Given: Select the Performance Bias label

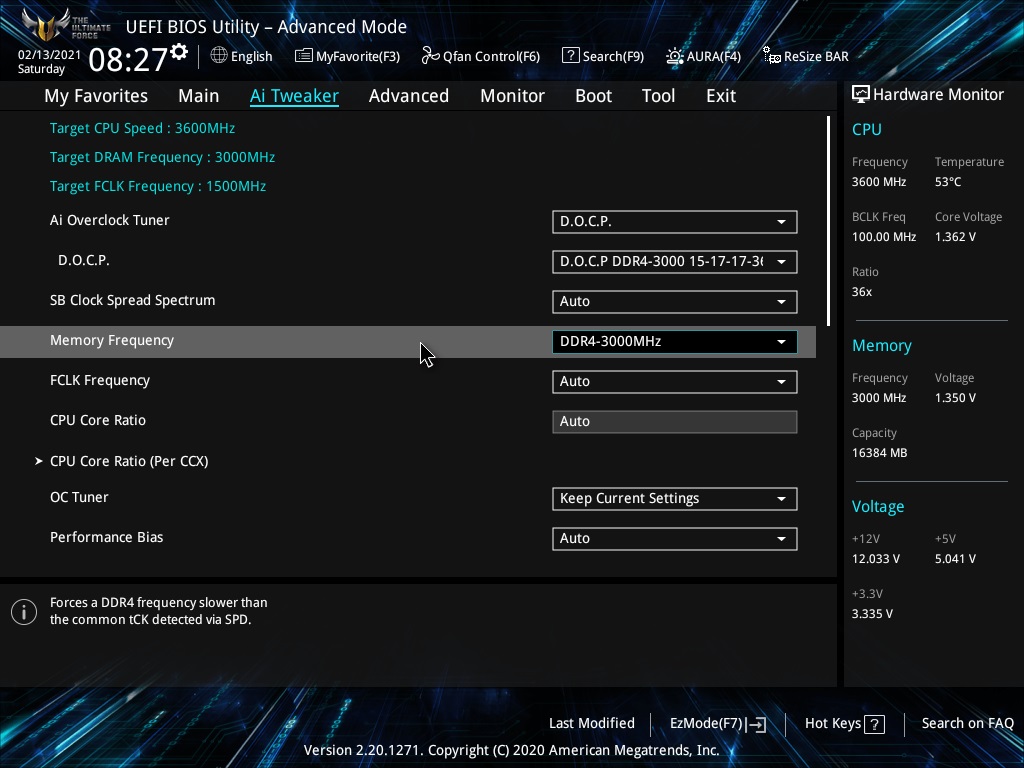Looking at the screenshot, I should pyautogui.click(x=106, y=537).
